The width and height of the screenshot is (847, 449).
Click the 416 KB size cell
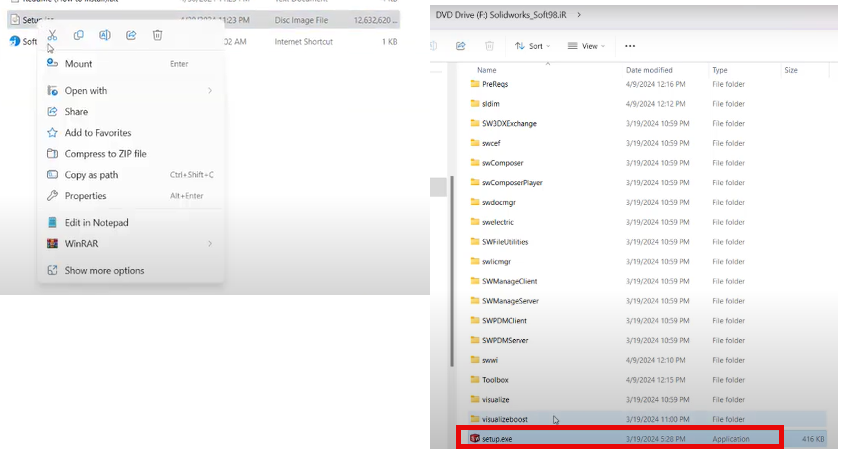(813, 439)
